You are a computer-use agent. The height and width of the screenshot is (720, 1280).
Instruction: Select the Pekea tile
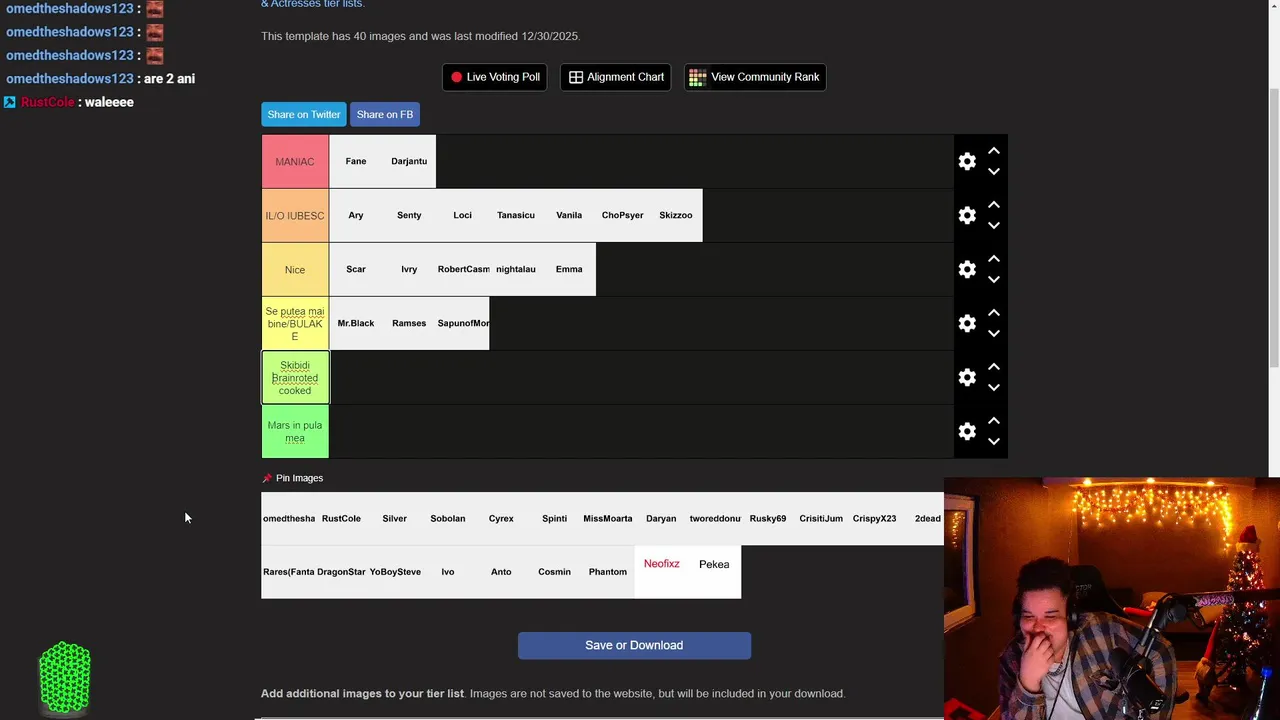coord(714,572)
